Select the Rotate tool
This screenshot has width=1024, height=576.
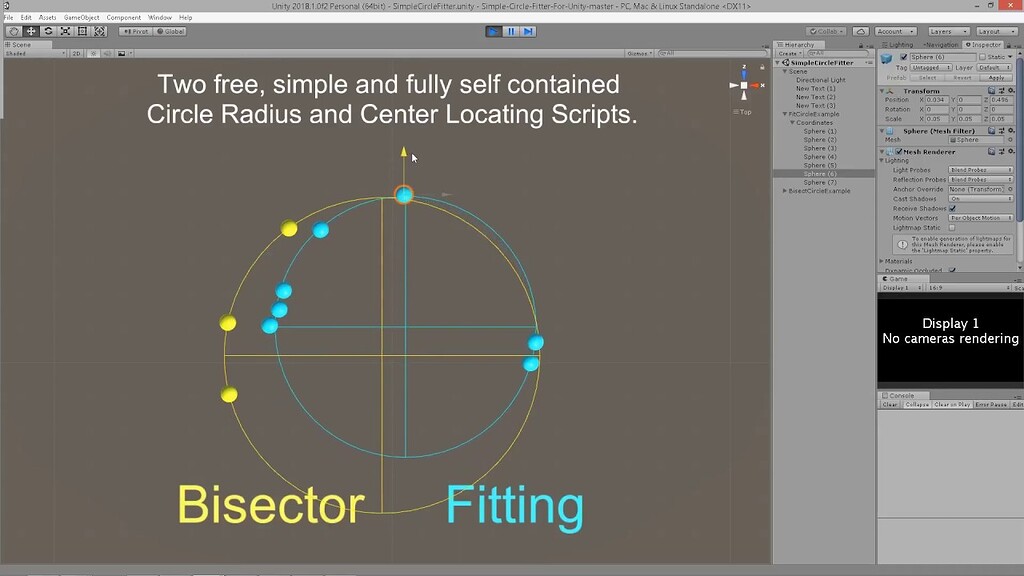point(49,31)
